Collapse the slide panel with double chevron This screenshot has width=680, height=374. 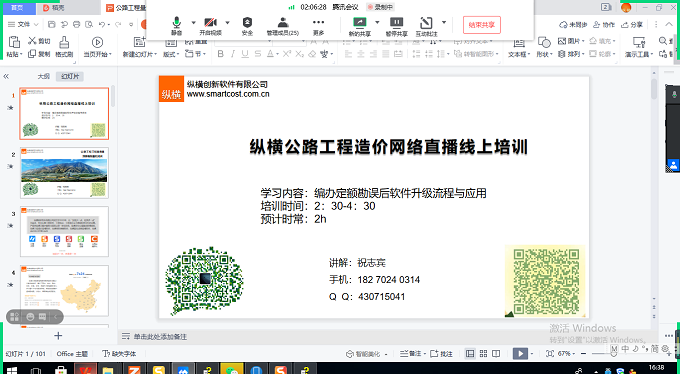pyautogui.click(x=6, y=76)
